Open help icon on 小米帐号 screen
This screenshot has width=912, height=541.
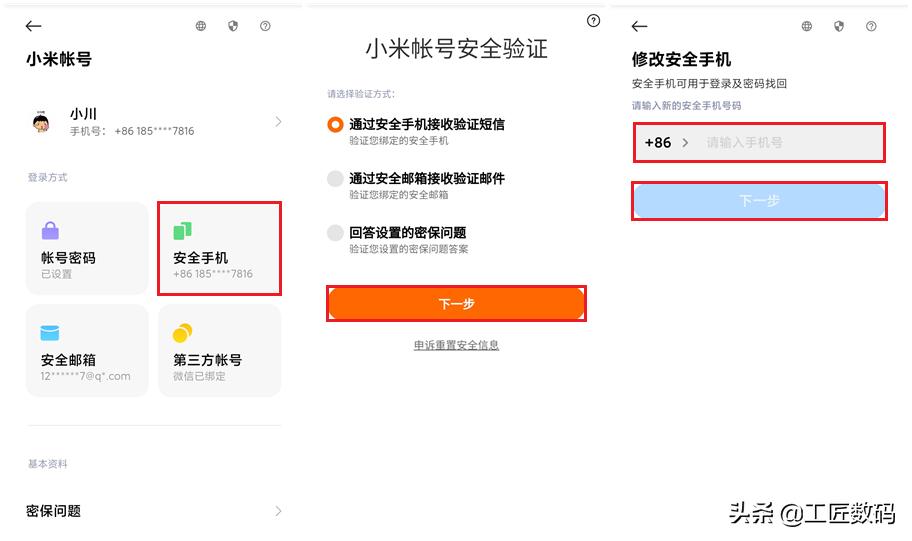[x=265, y=26]
